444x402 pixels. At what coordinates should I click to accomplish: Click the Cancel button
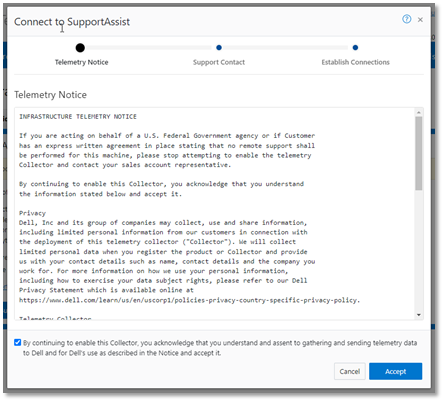click(x=350, y=371)
